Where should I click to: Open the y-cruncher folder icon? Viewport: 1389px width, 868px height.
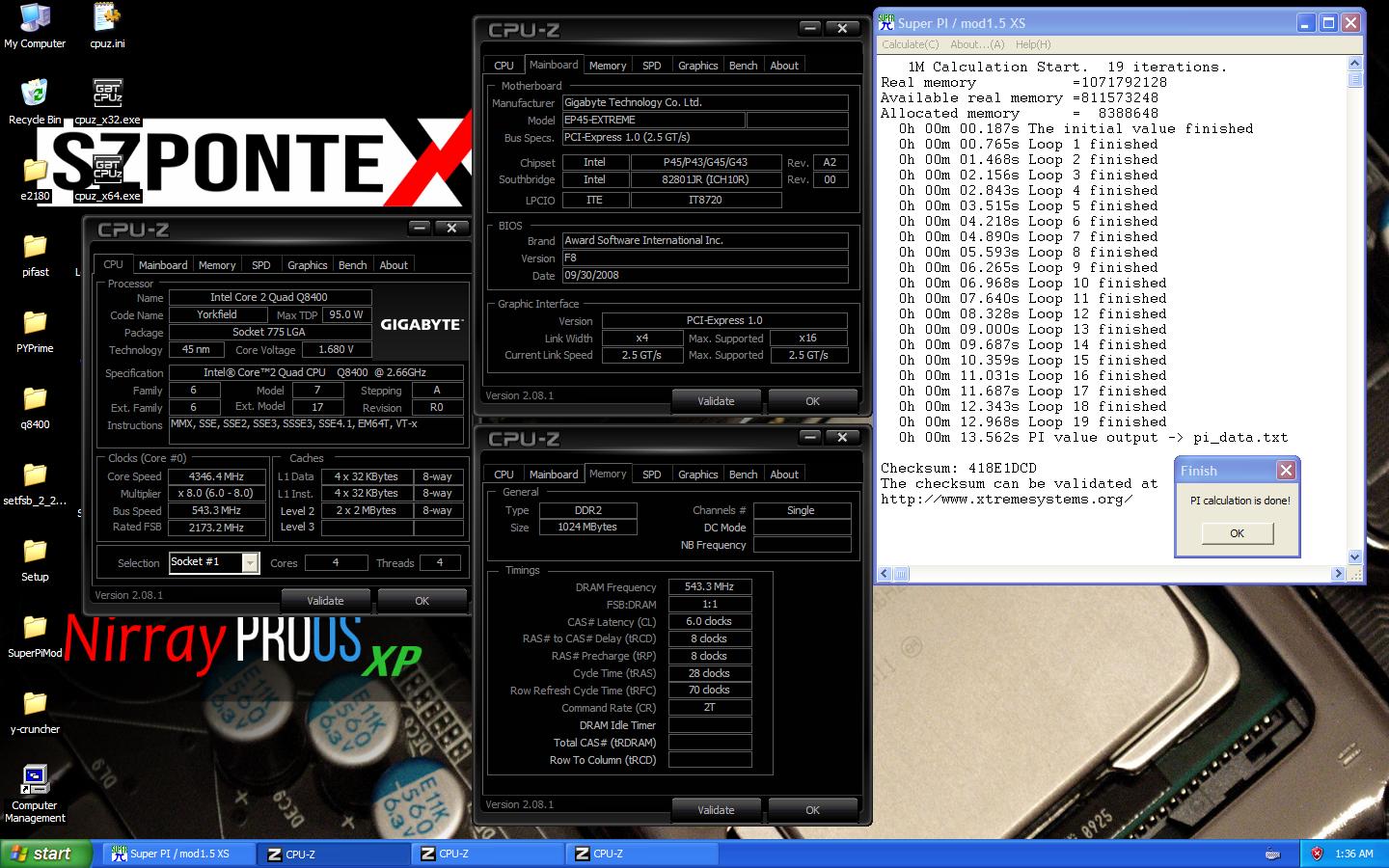35,712
